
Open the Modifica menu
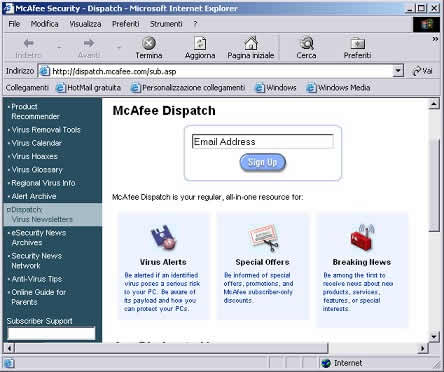pos(45,24)
